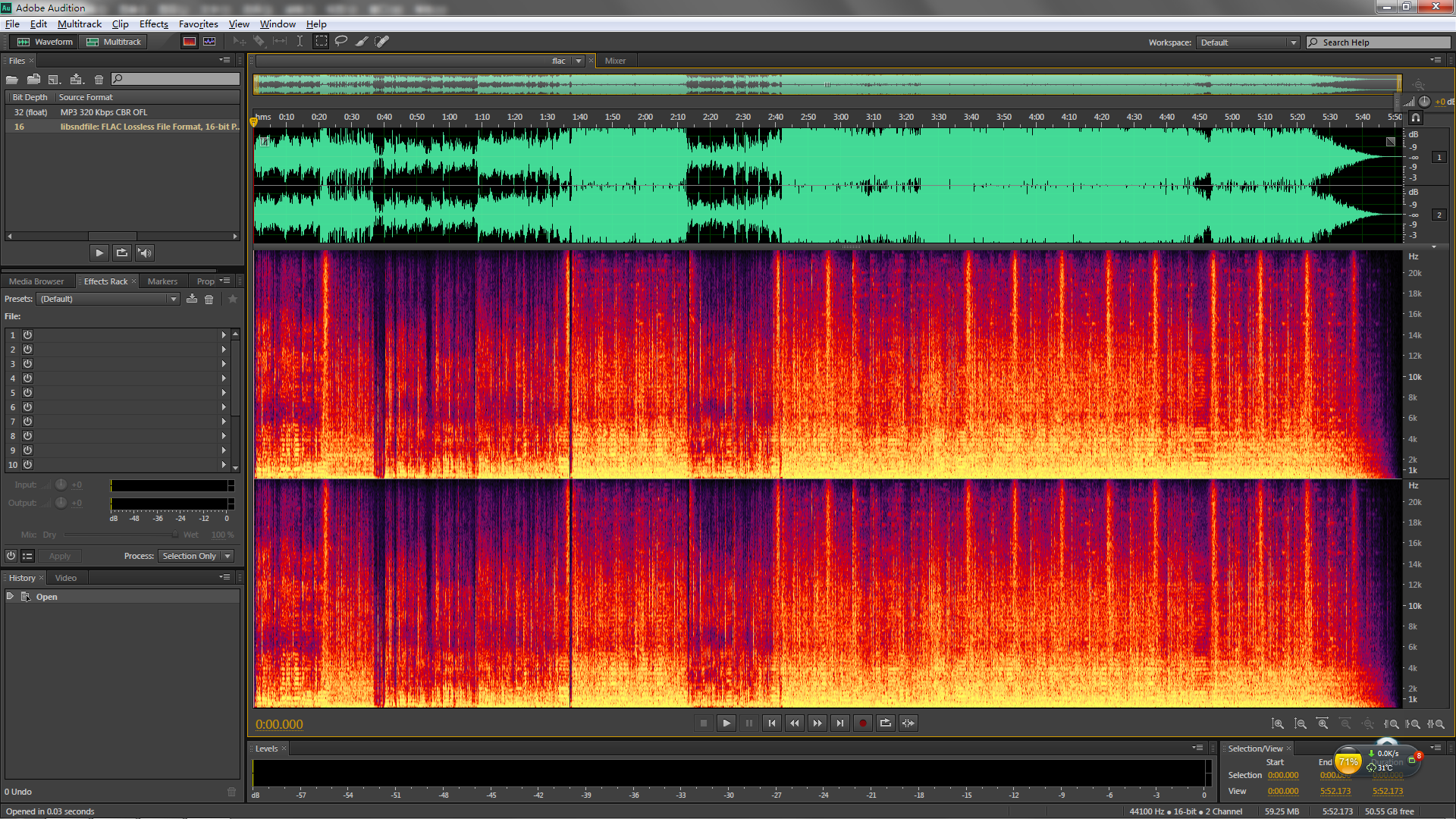Click the Open File folder icon

[x=12, y=79]
